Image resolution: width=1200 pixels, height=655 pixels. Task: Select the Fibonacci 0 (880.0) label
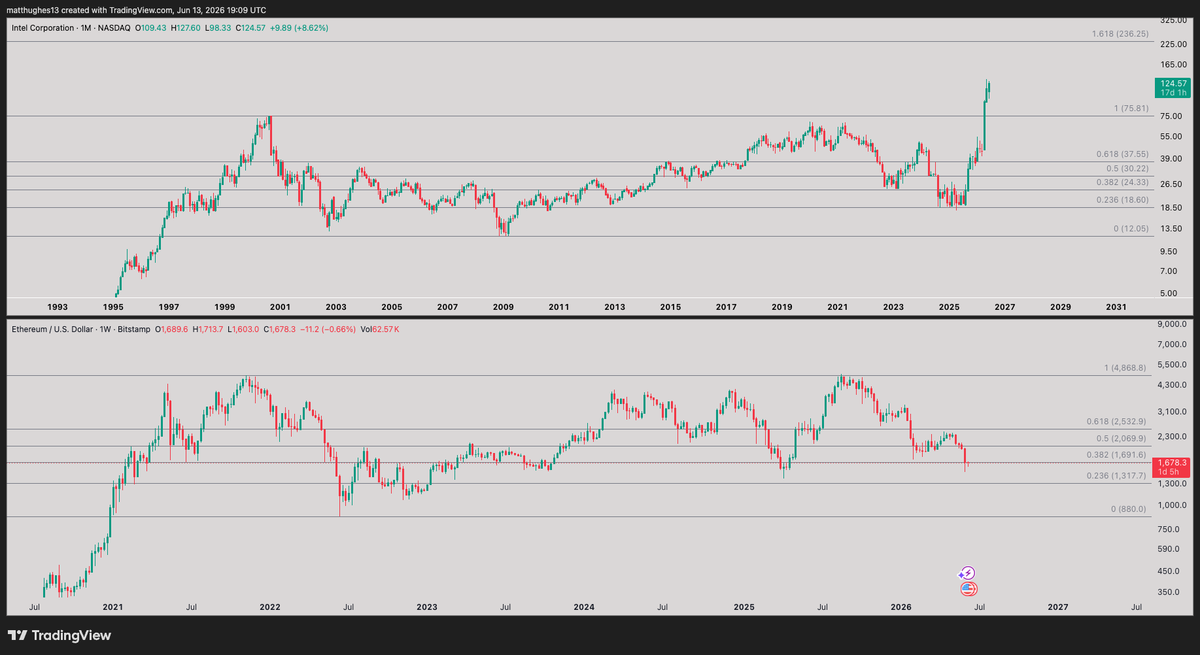click(x=1127, y=509)
